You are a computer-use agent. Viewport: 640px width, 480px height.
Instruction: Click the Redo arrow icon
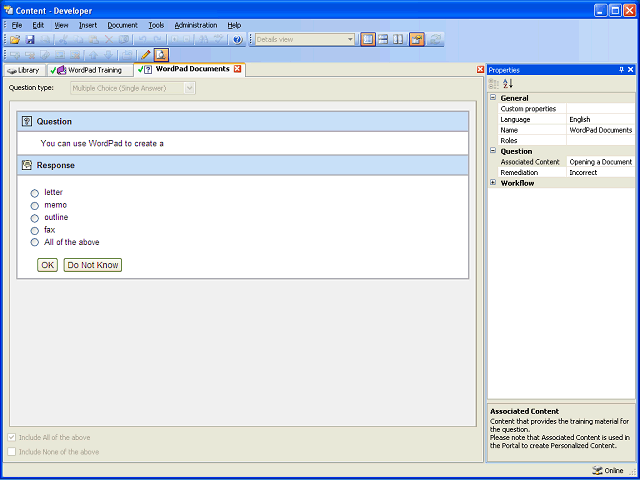pyautogui.click(x=157, y=40)
